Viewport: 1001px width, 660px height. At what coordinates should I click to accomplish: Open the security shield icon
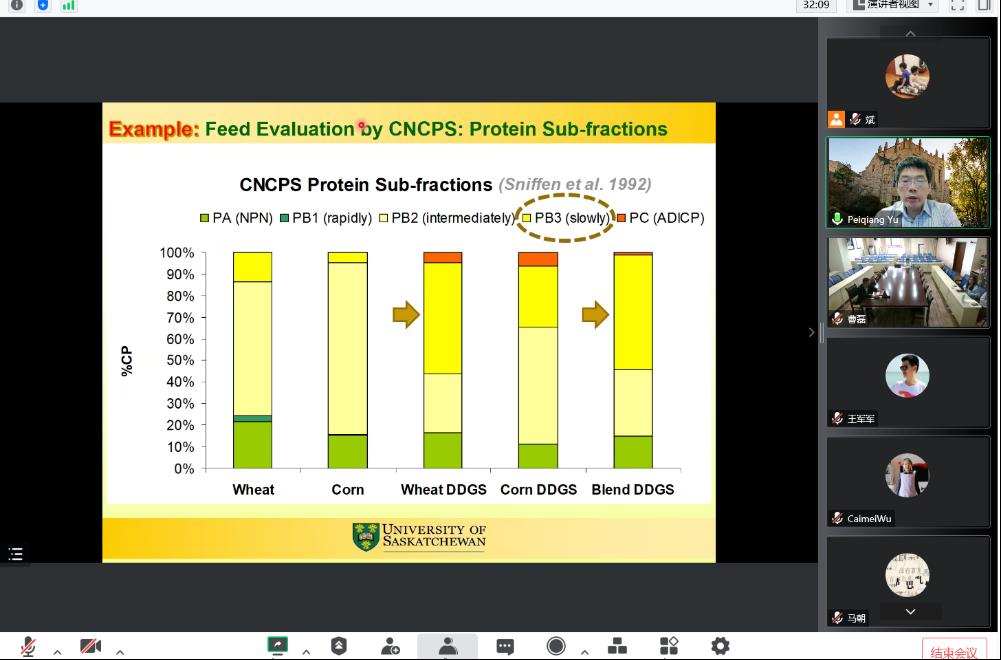tap(339, 647)
